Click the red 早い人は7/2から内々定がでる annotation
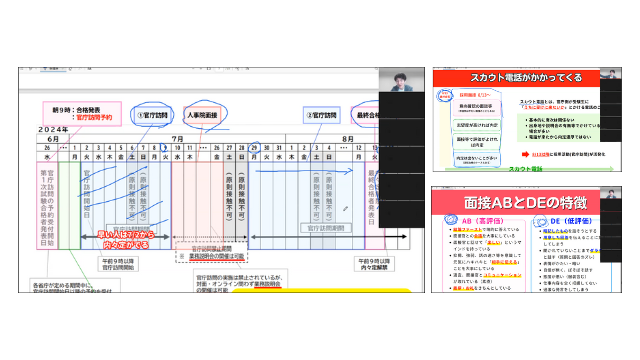 [x=126, y=240]
